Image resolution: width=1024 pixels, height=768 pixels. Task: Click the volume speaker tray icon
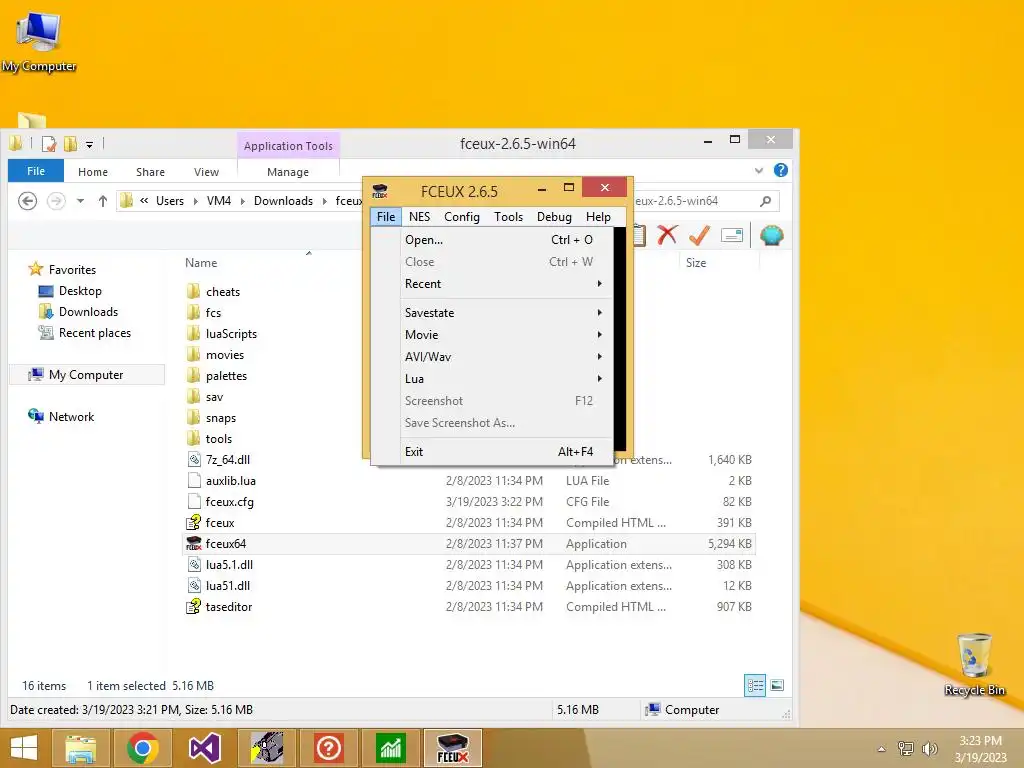pos(929,748)
